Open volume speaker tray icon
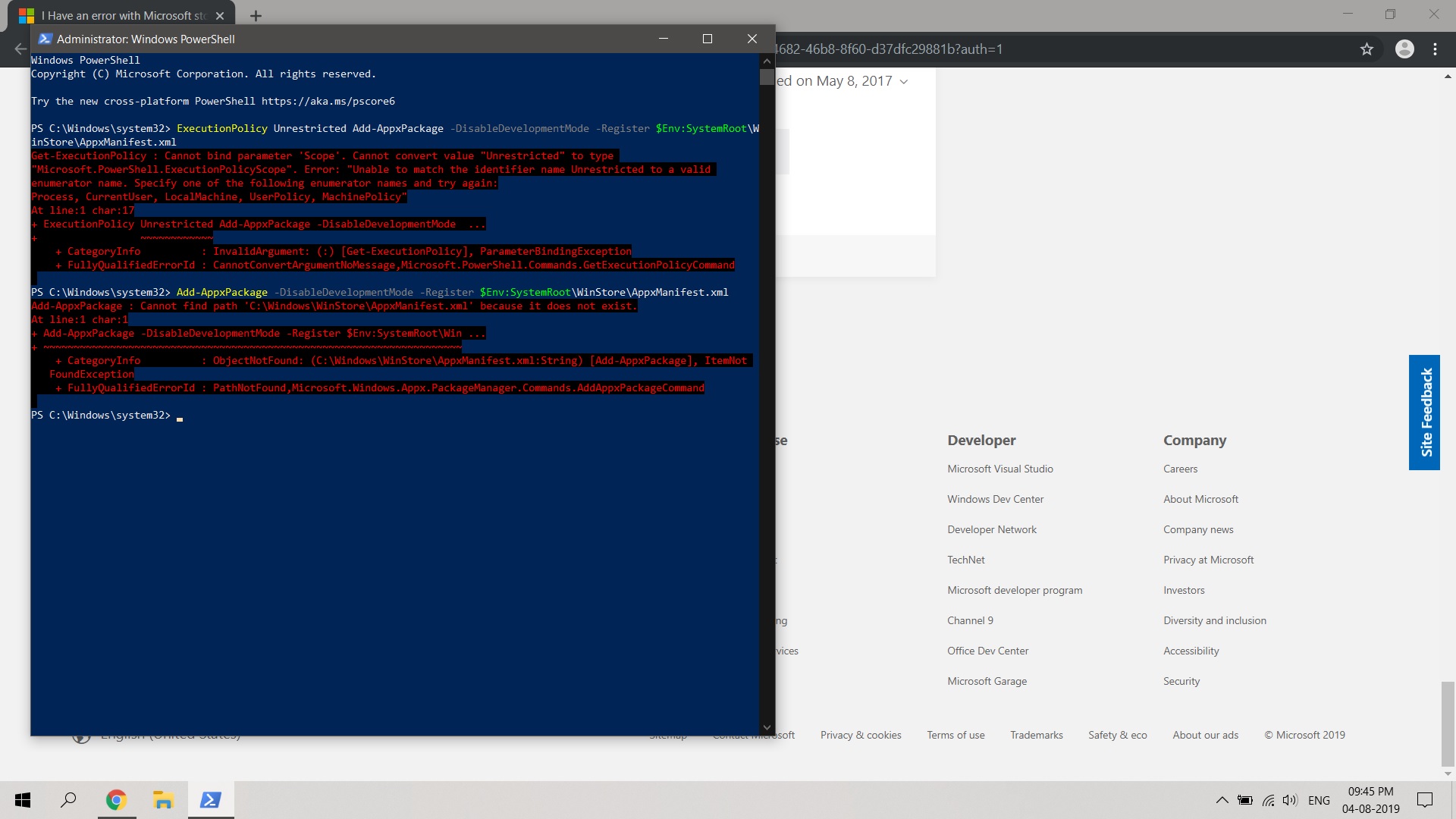 (1290, 800)
